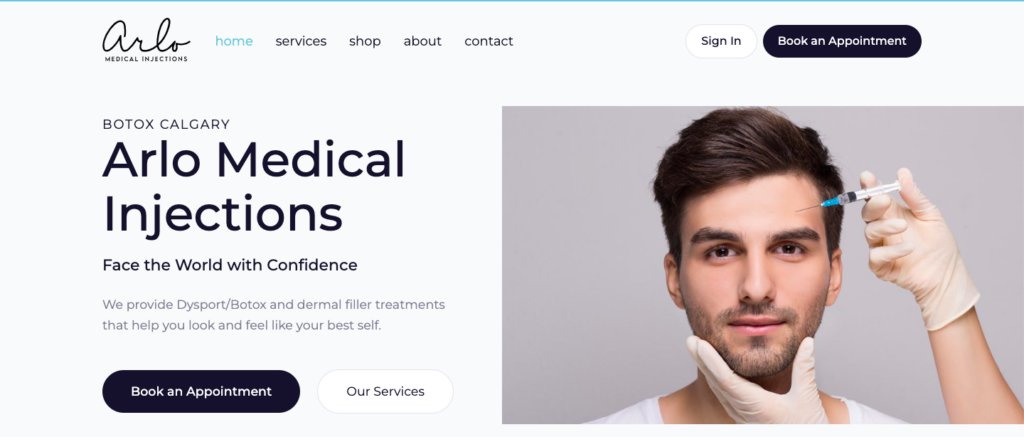
Task: Open the Our Services button
Action: click(385, 391)
